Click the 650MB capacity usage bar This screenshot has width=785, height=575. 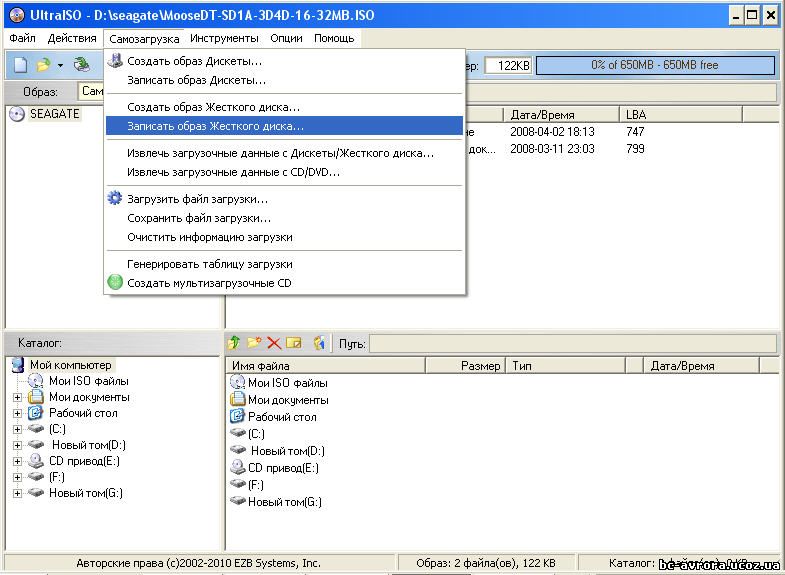[655, 65]
